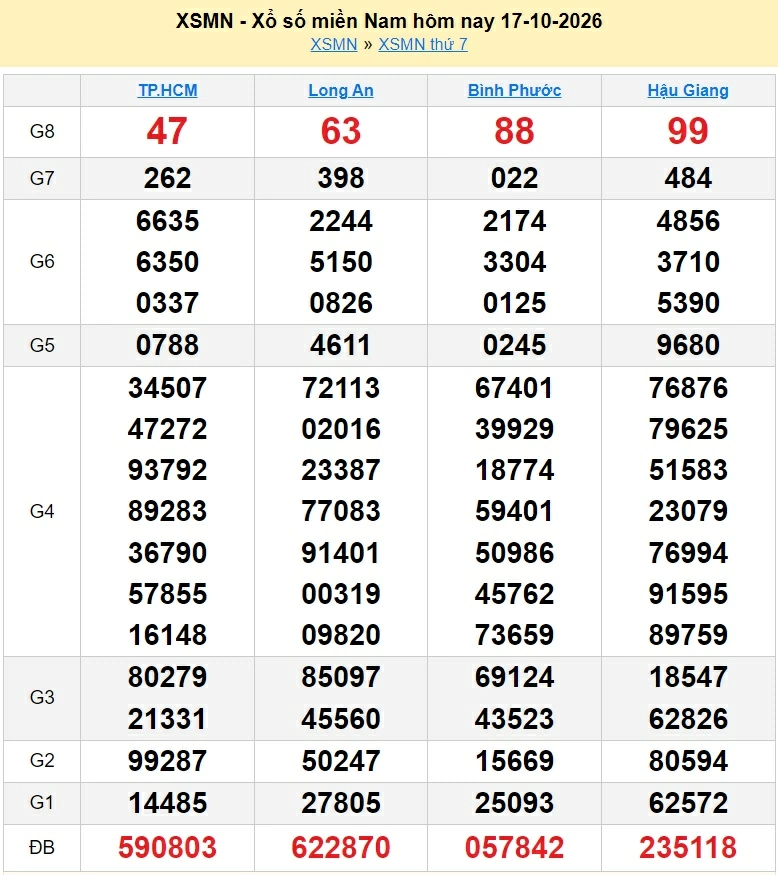The image size is (778, 875).
Task: Select Long An G8 result 63
Action: point(340,131)
